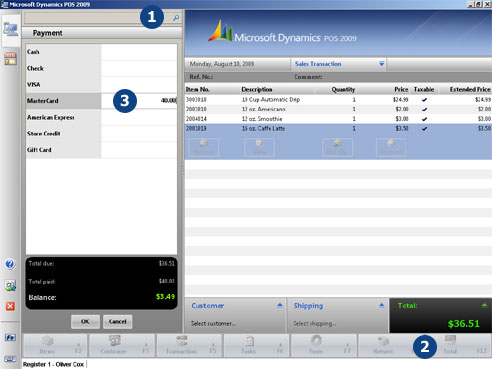
Task: Sort by Quantity column header
Action: pos(343,89)
